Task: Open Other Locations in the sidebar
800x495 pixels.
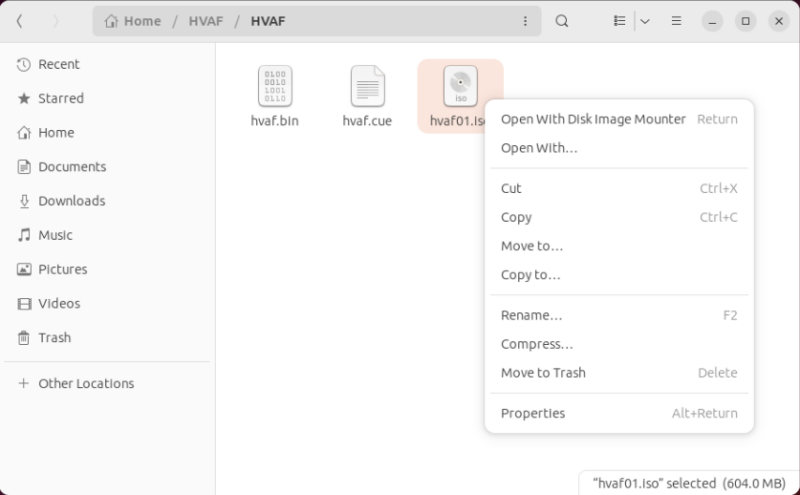Action: point(107,383)
